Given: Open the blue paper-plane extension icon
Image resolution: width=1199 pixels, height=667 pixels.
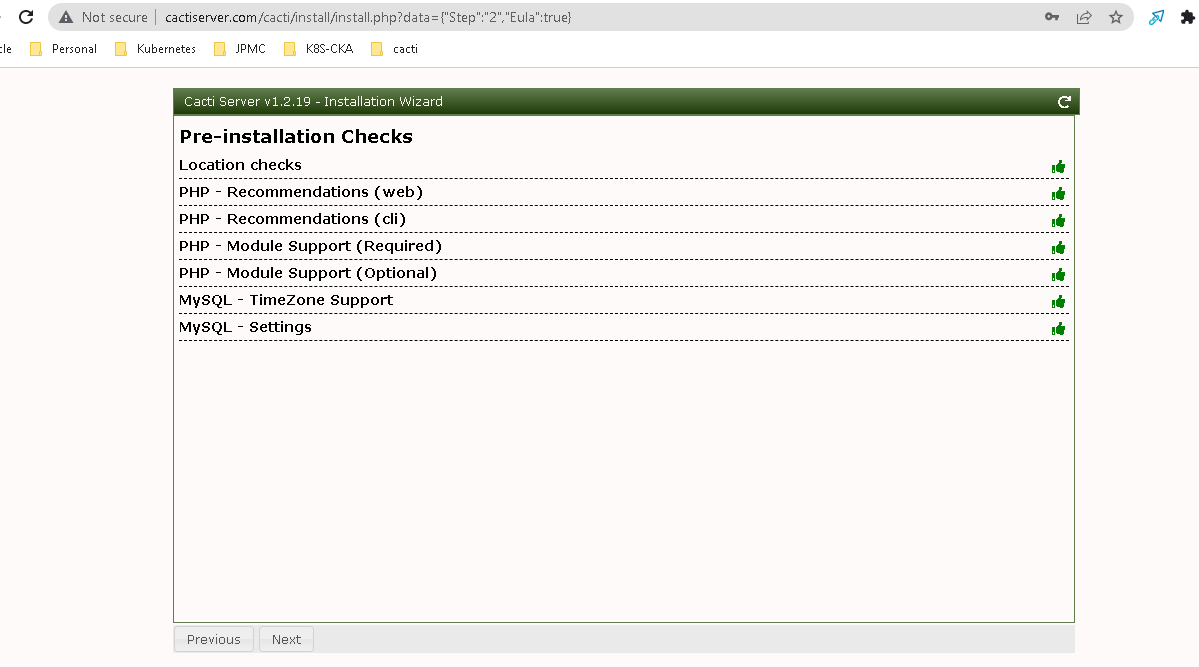Looking at the screenshot, I should [1156, 17].
